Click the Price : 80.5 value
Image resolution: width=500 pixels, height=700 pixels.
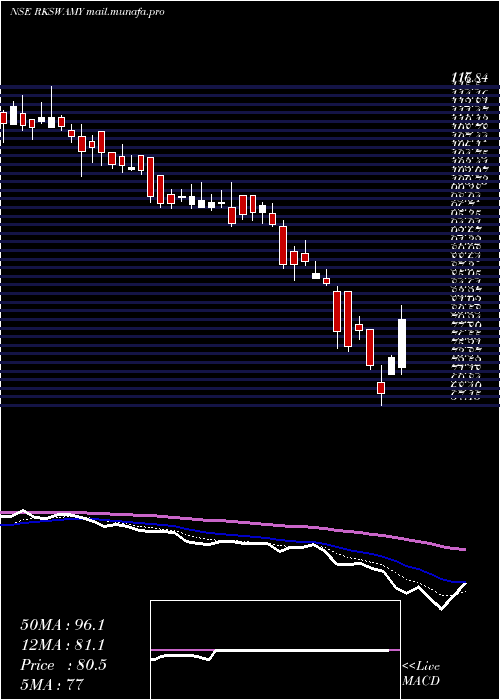click(x=63, y=665)
